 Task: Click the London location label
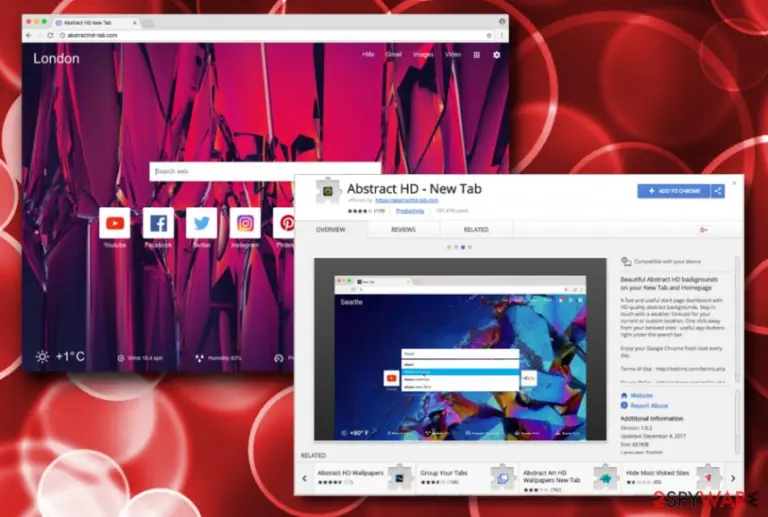point(56,58)
